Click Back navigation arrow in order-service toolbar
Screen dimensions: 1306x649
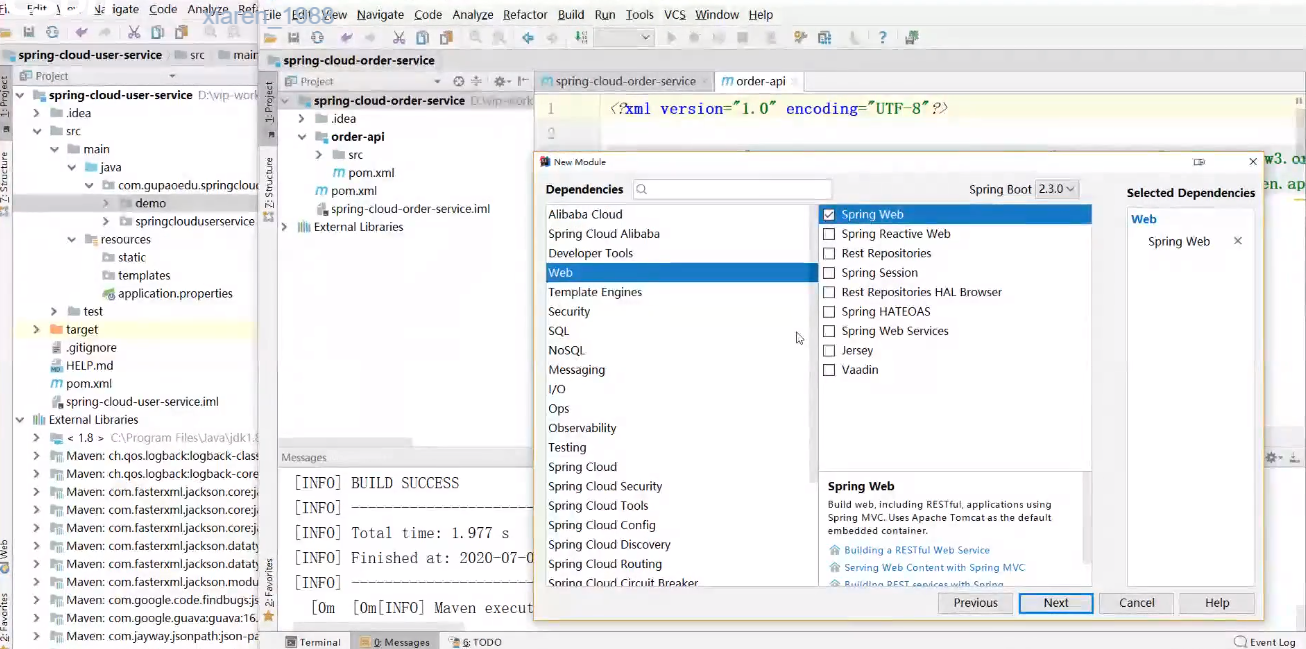pos(527,38)
